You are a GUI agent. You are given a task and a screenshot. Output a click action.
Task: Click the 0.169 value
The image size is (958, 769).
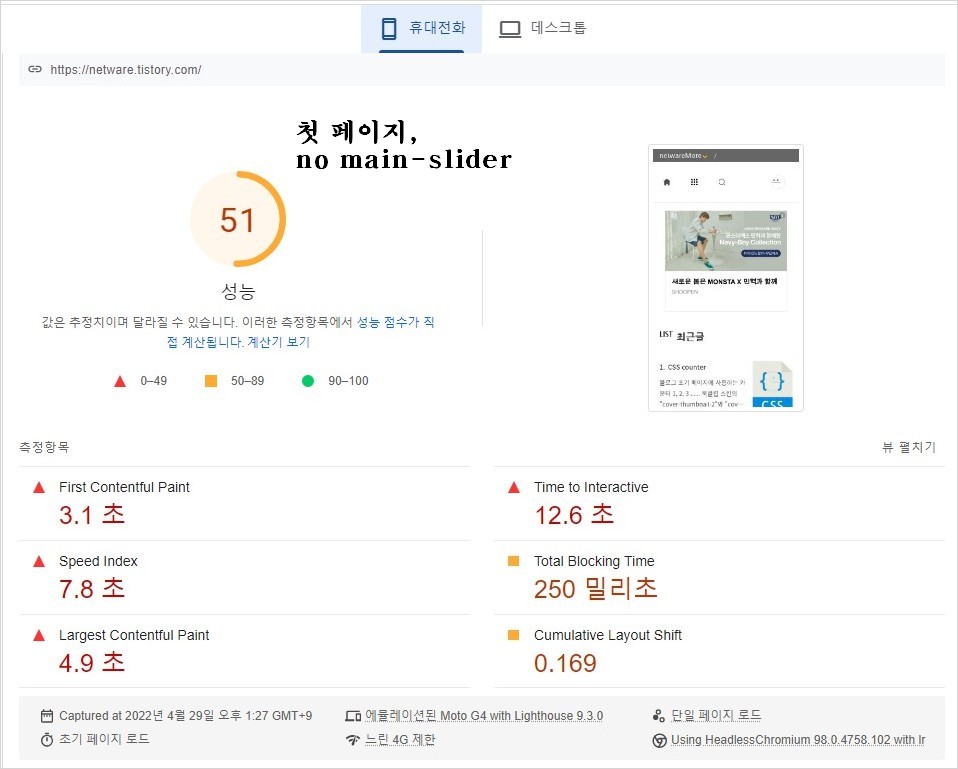[x=565, y=663]
